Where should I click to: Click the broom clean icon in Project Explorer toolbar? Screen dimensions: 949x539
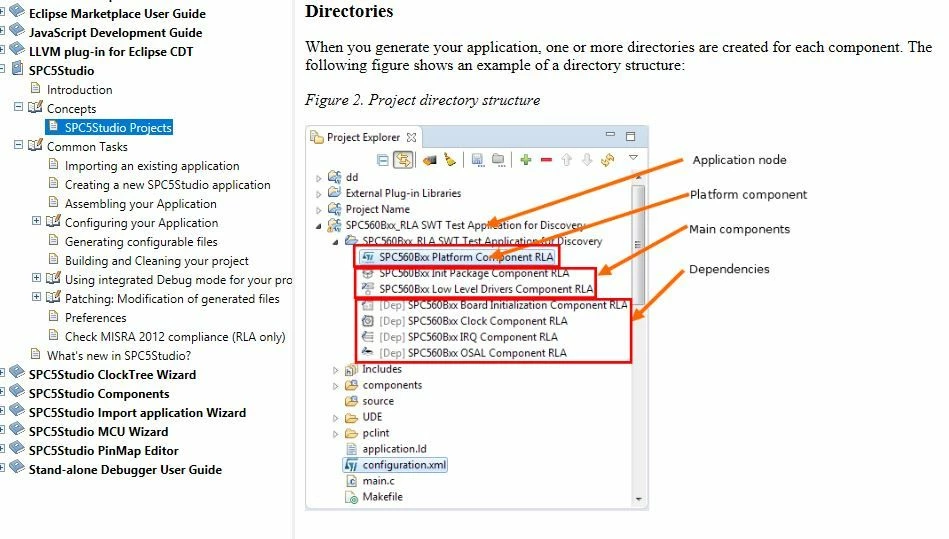point(450,160)
